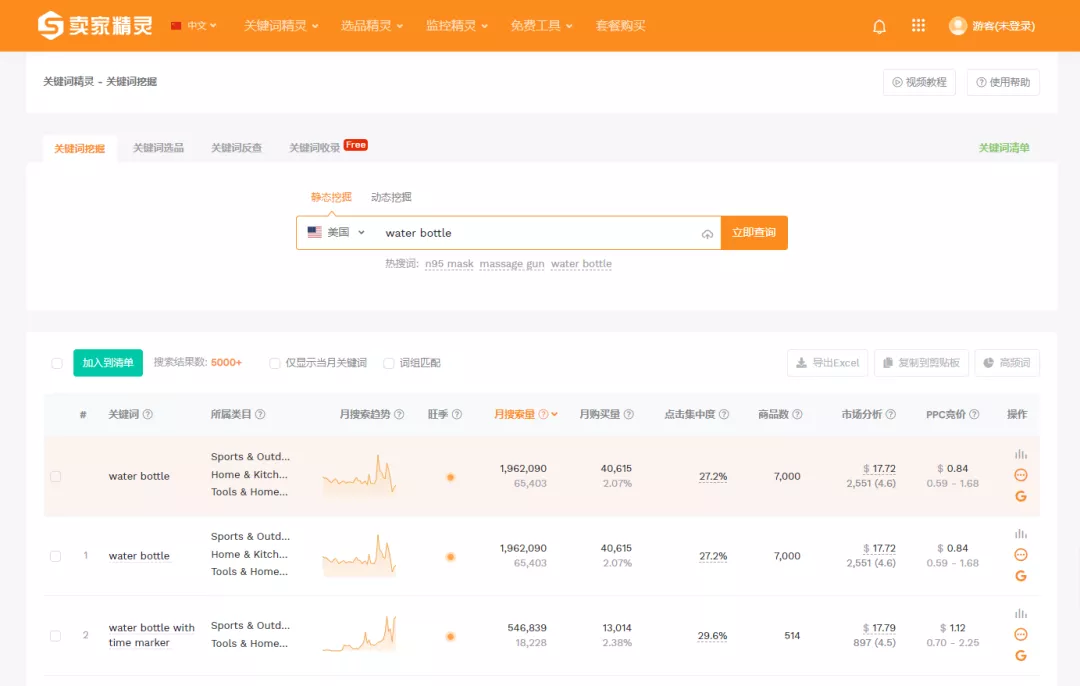Viewport: 1080px width, 686px height.
Task: Click the Google icon in first row
Action: (1020, 496)
